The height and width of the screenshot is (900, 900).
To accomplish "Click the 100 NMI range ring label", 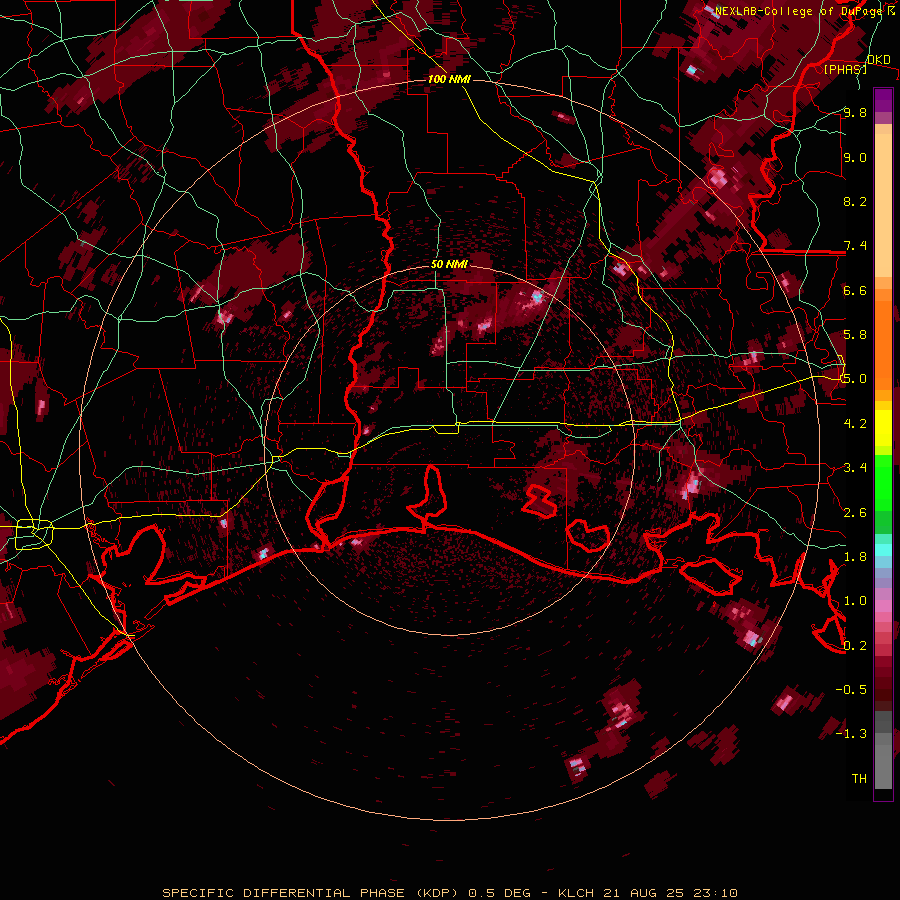I will pyautogui.click(x=449, y=79).
